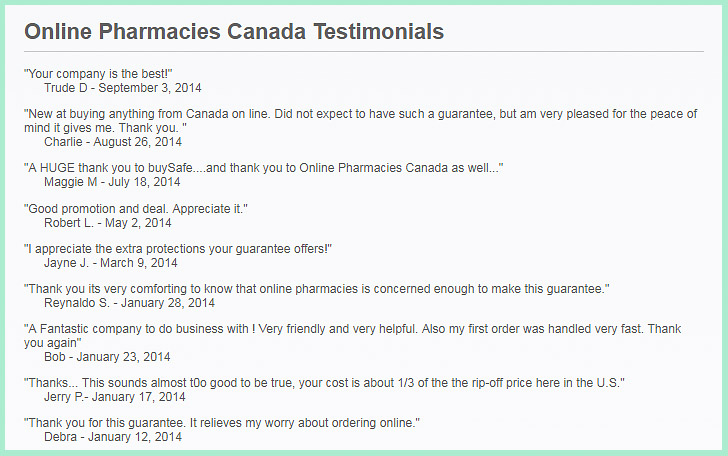Screen dimensions: 728x456
Task: Click the "Thank you its very comforting" testimonial
Action: pyautogui.click(x=317, y=289)
